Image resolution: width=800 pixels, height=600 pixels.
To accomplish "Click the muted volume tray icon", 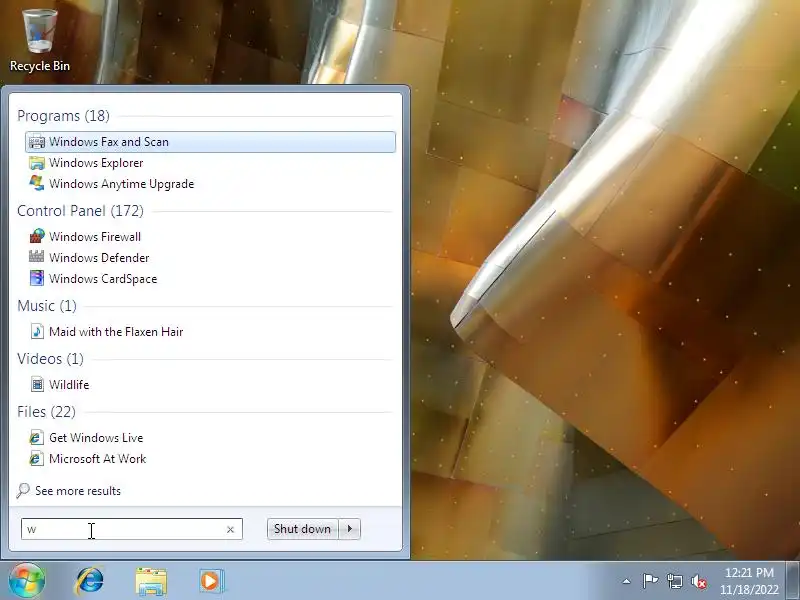I will click(x=698, y=581).
